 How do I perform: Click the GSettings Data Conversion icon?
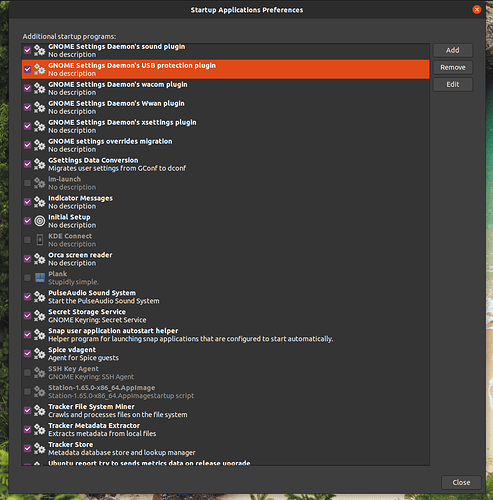tap(39, 164)
